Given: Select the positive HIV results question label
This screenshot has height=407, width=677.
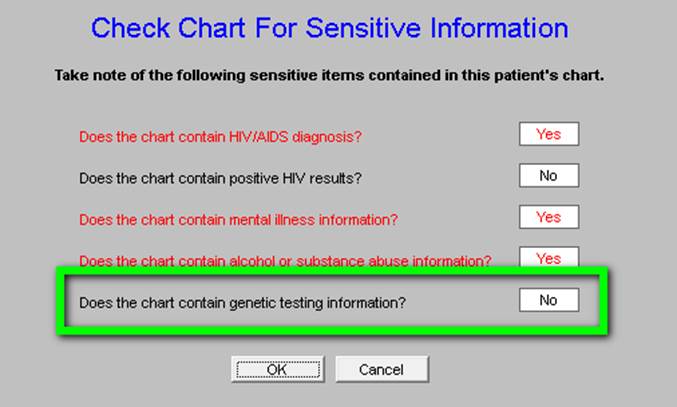Looking at the screenshot, I should [220, 178].
